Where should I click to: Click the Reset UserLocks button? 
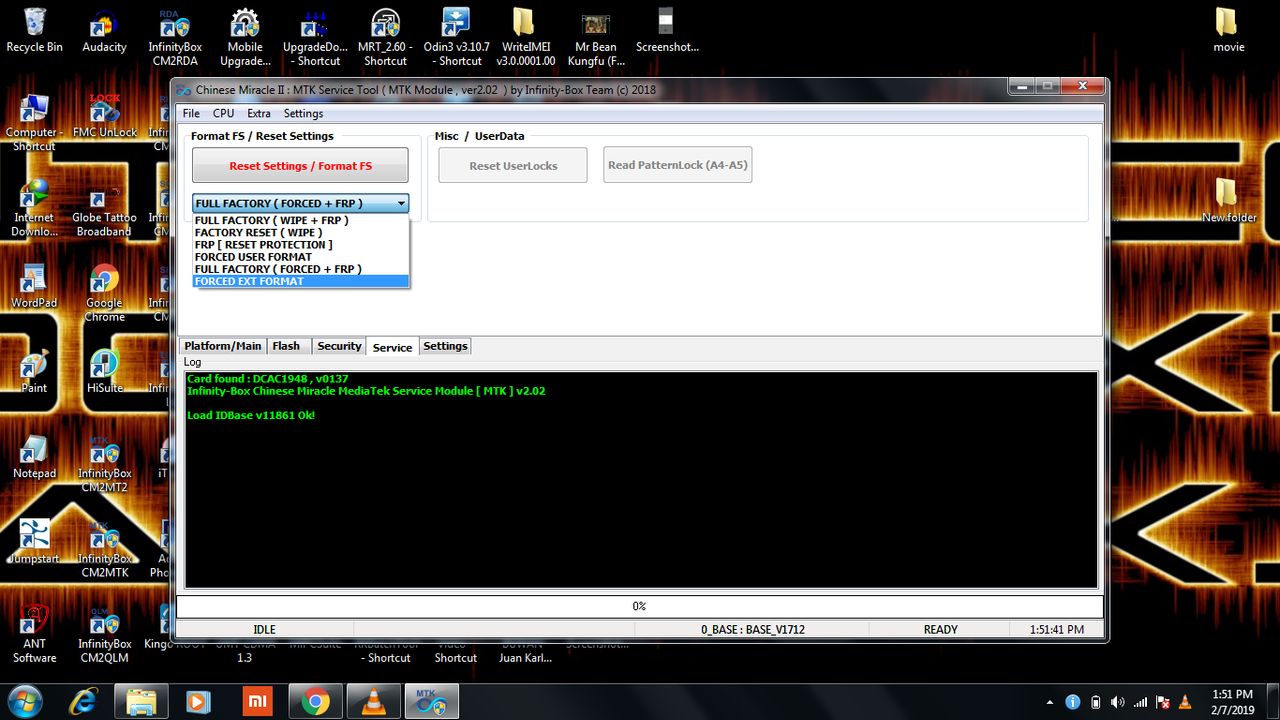513,166
